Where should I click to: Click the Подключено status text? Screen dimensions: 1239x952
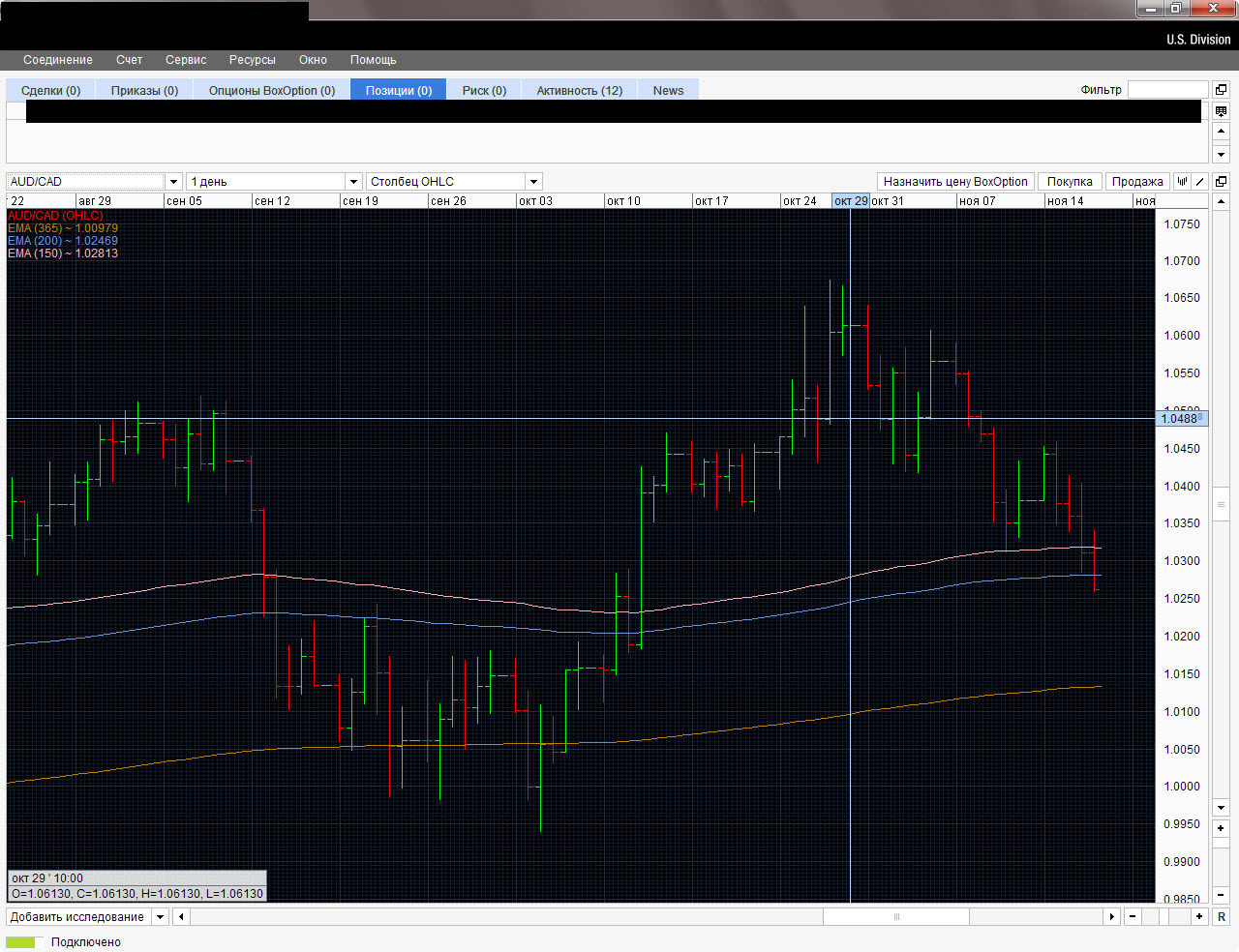tap(86, 942)
